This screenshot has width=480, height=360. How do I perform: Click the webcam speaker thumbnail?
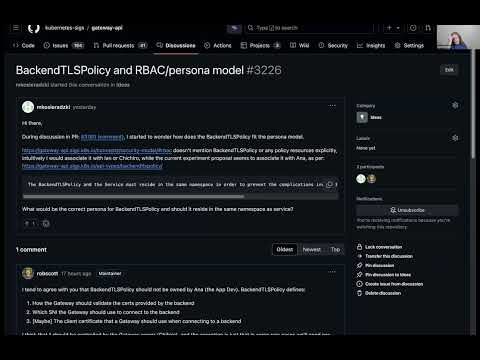point(458,37)
